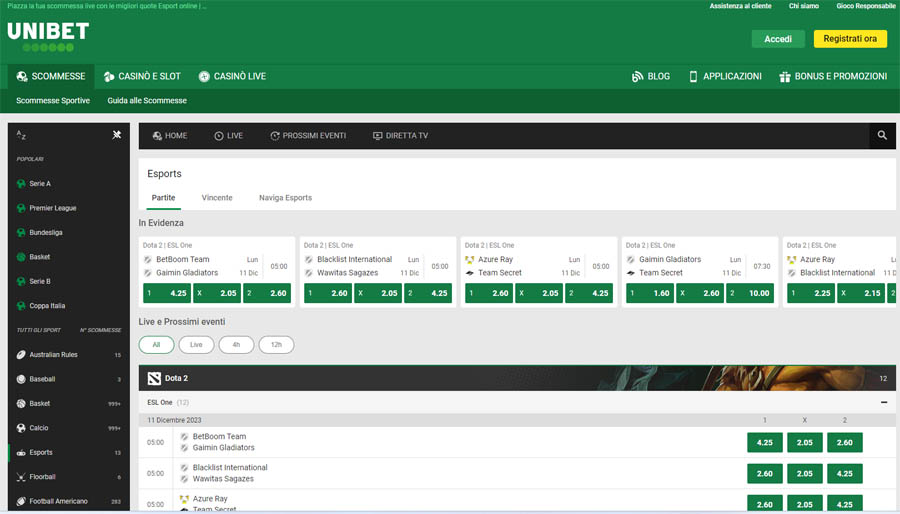Click the Serie B shield icon
This screenshot has height=514, width=900.
[x=21, y=282]
